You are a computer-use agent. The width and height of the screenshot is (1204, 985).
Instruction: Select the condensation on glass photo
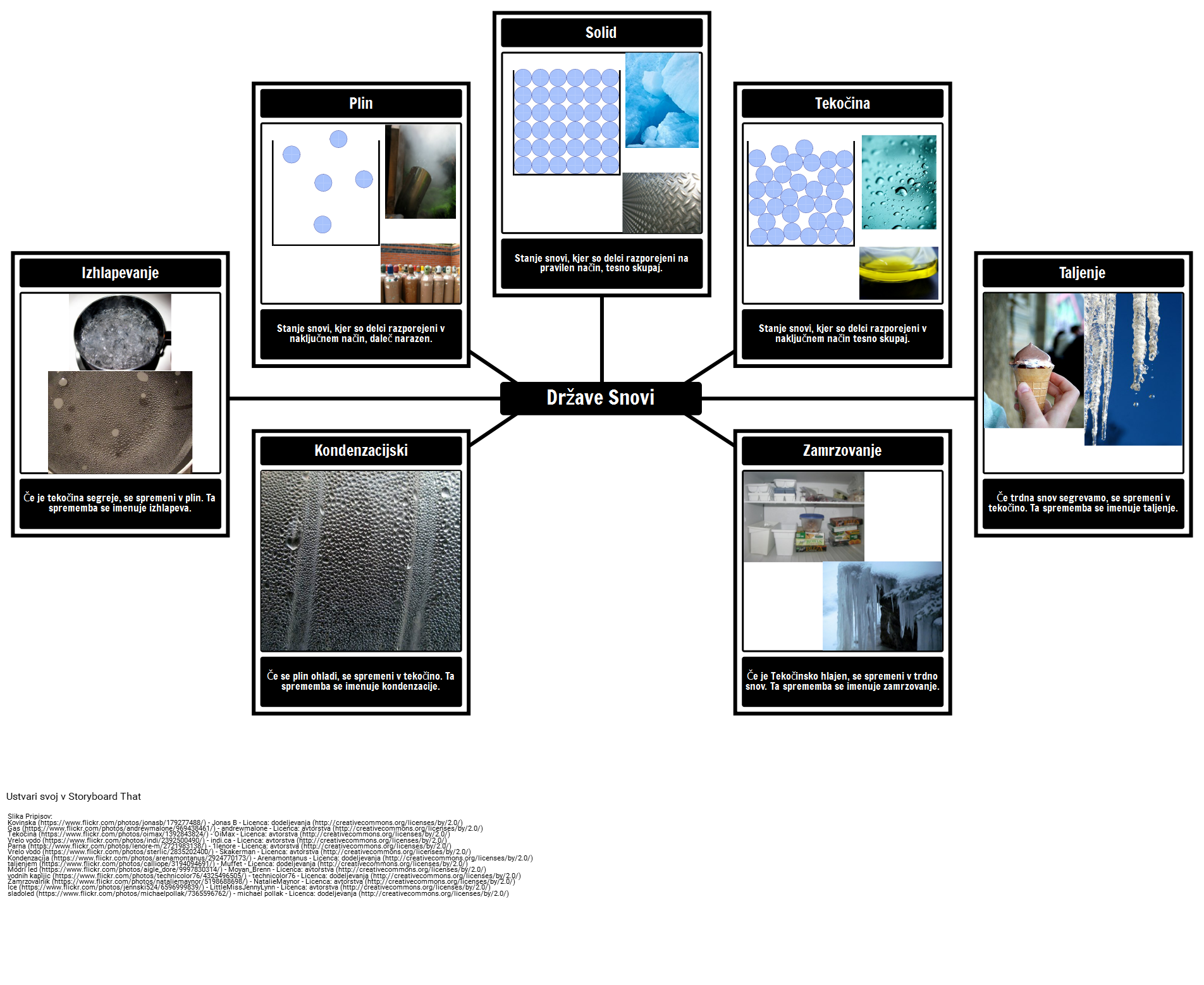point(361,561)
